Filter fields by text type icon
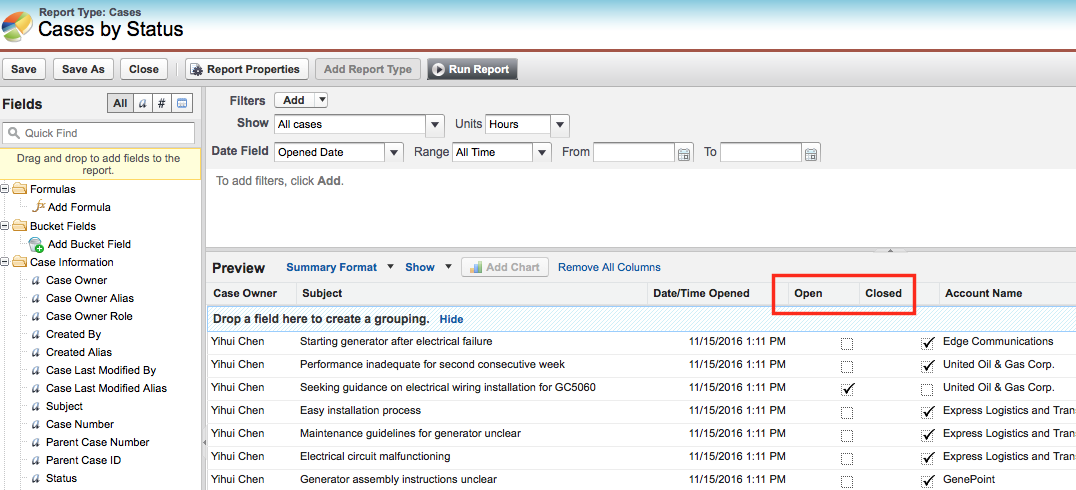 (142, 104)
